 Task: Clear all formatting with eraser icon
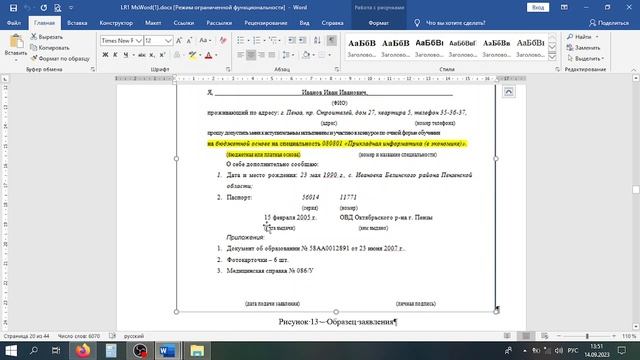[223, 40]
